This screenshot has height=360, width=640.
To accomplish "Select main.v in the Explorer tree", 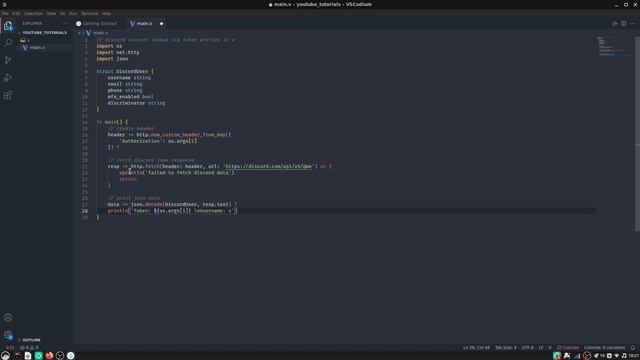I will click(37, 48).
